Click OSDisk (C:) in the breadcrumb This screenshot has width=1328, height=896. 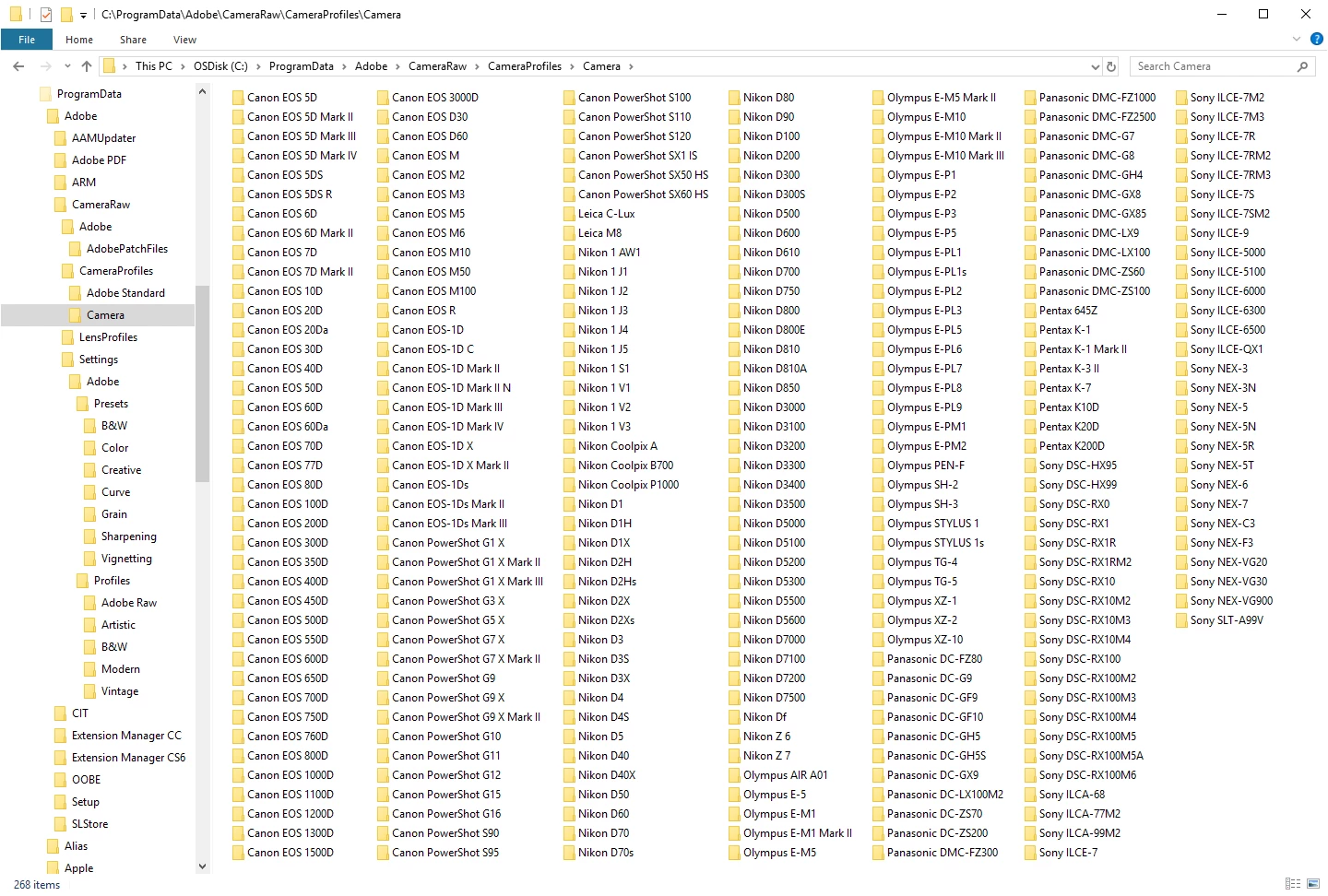220,66
